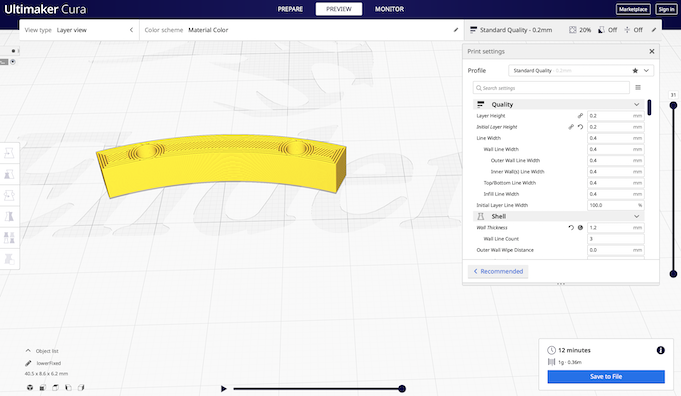Click the Initial Layer Line Width field
This screenshot has width=681, height=396.
click(615, 205)
